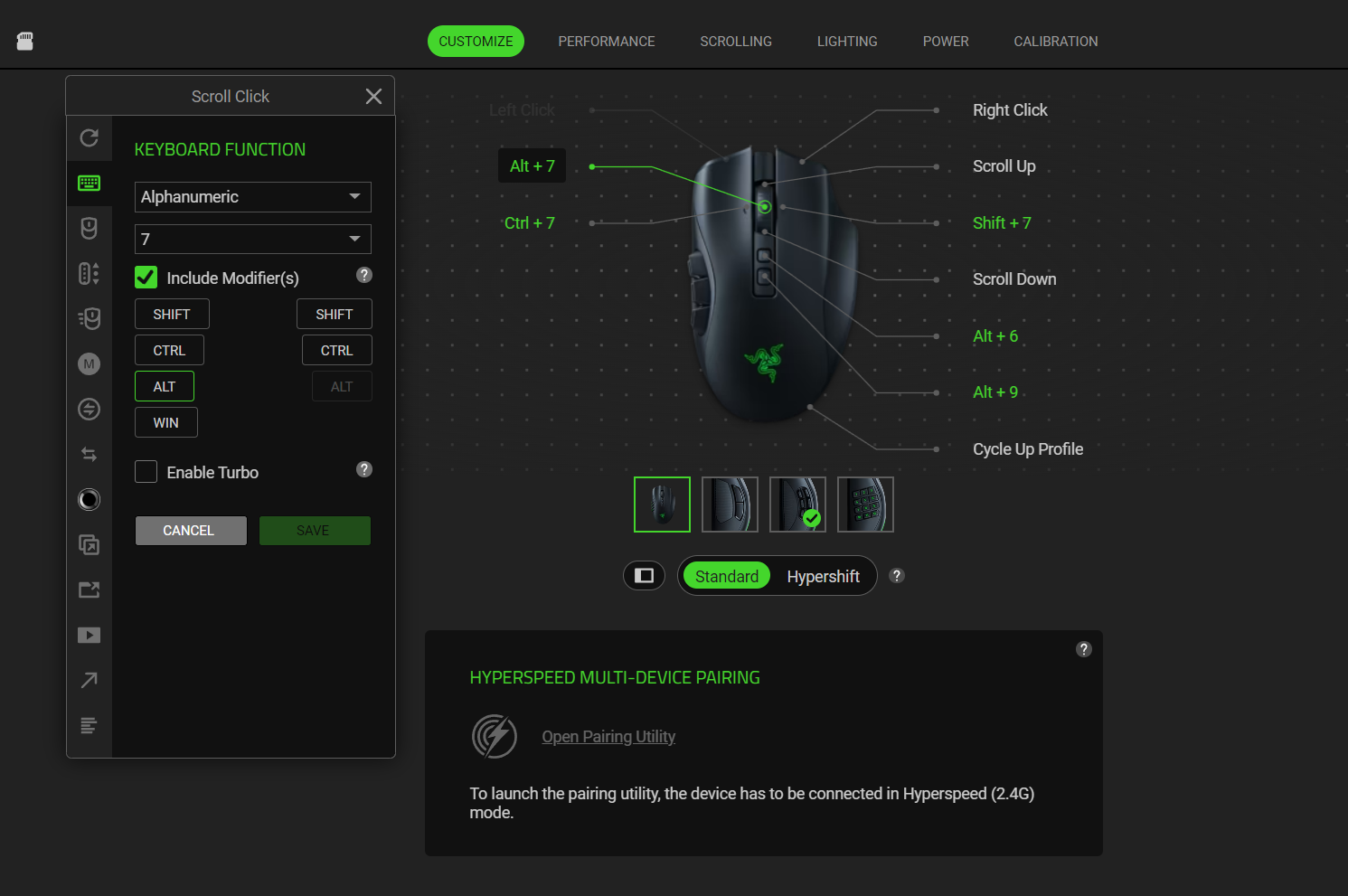Switch to Hypershift mode
The image size is (1348, 896).
823,576
